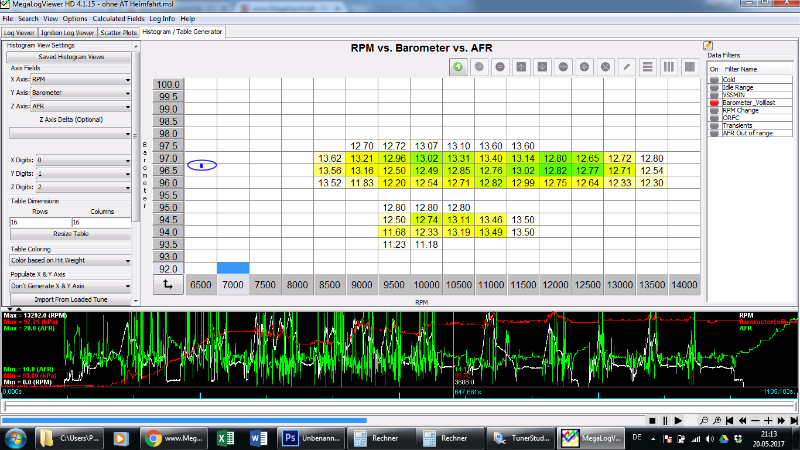
Task: Click the vertical columns layout toolbar icon
Action: coord(668,67)
